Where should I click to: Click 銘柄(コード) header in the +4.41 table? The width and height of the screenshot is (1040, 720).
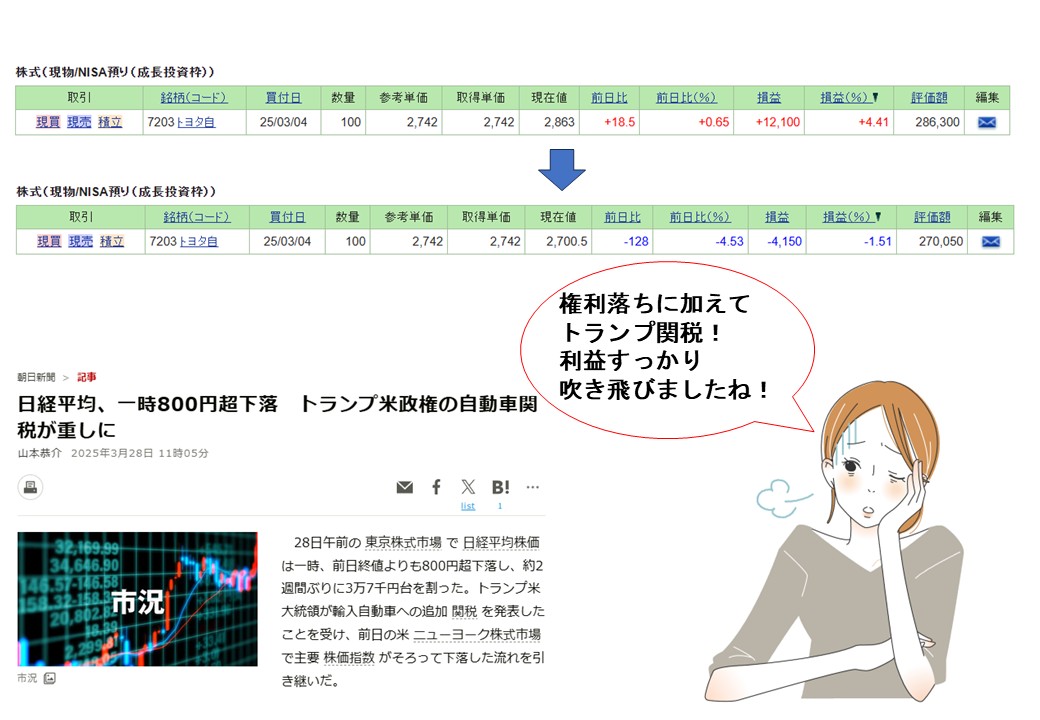click(x=194, y=97)
